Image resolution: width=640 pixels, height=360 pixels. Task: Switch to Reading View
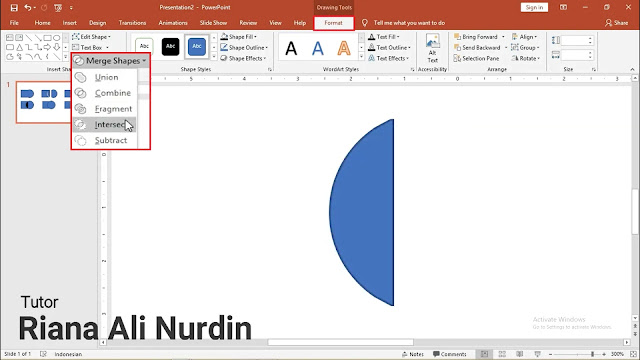[520, 354]
